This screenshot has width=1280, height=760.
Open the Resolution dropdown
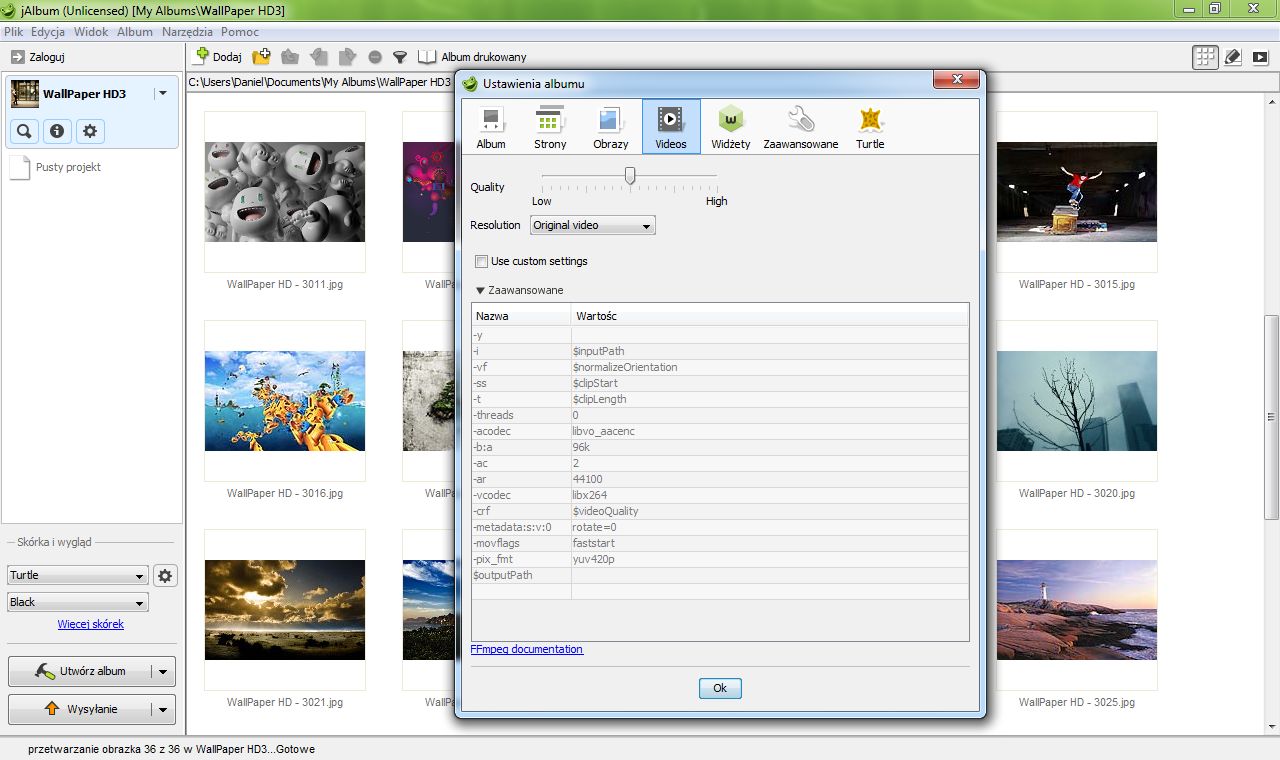(592, 226)
